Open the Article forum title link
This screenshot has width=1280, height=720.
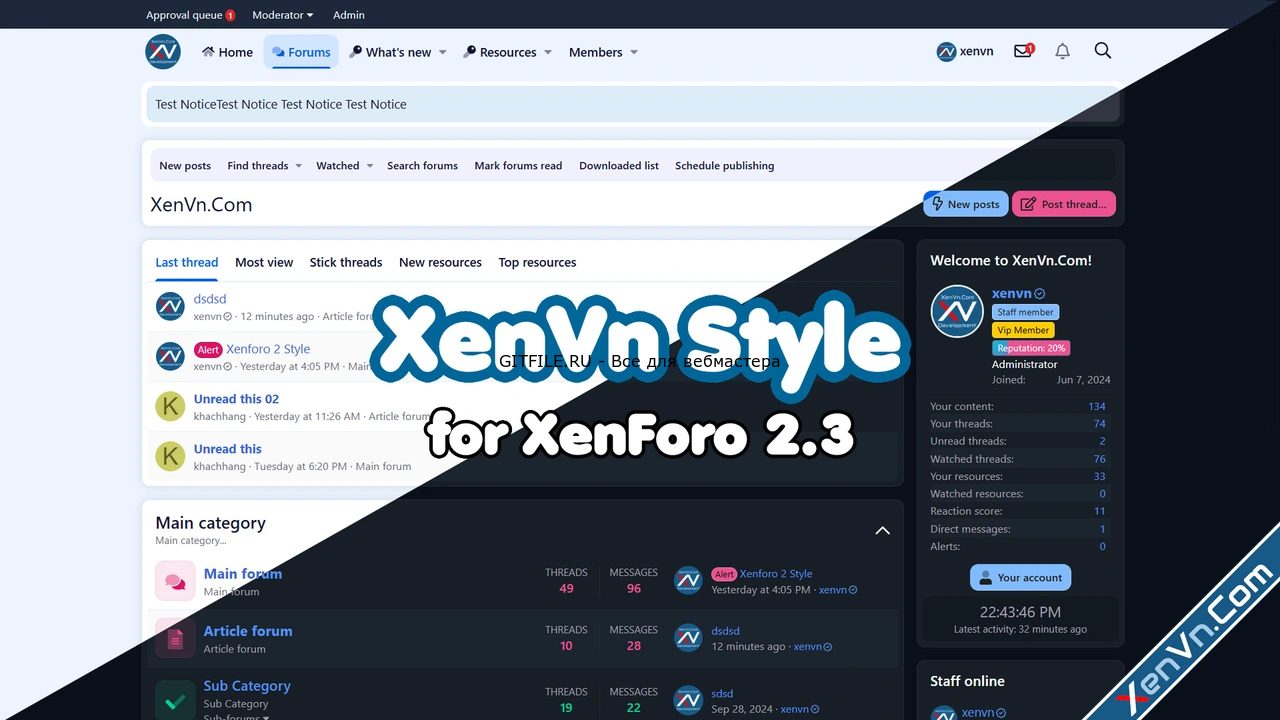[248, 631]
